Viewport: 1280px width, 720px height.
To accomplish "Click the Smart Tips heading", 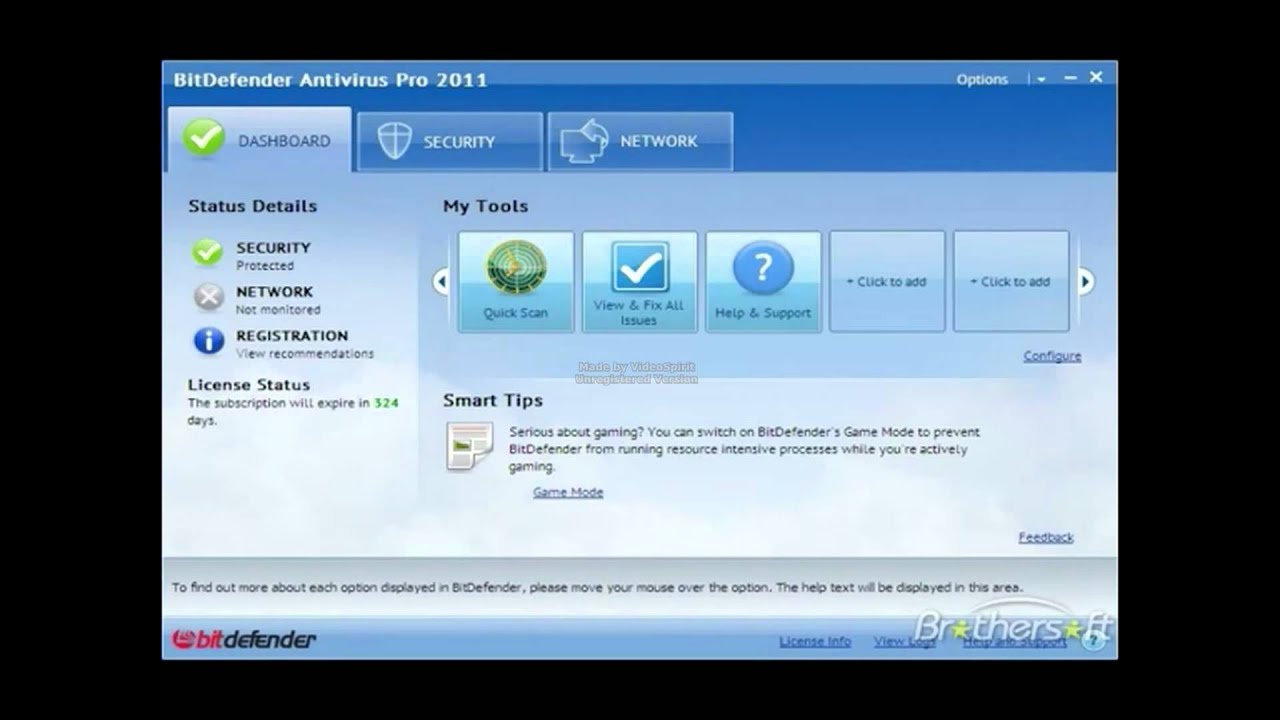I will (493, 400).
